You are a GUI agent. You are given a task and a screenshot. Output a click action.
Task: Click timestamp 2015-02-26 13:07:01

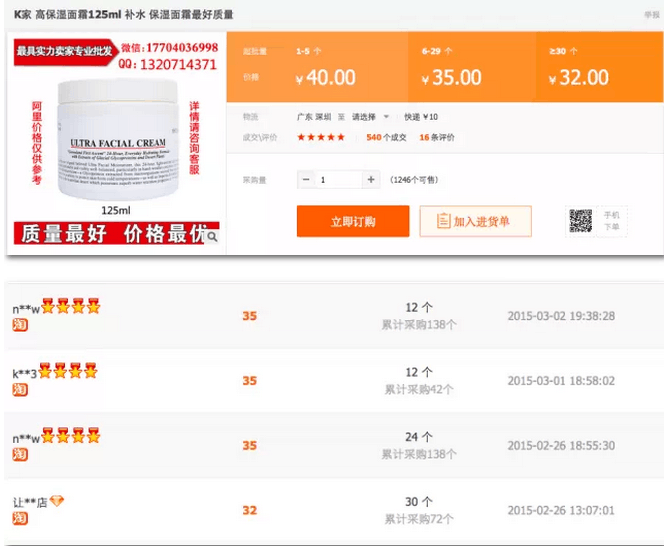[x=561, y=510]
